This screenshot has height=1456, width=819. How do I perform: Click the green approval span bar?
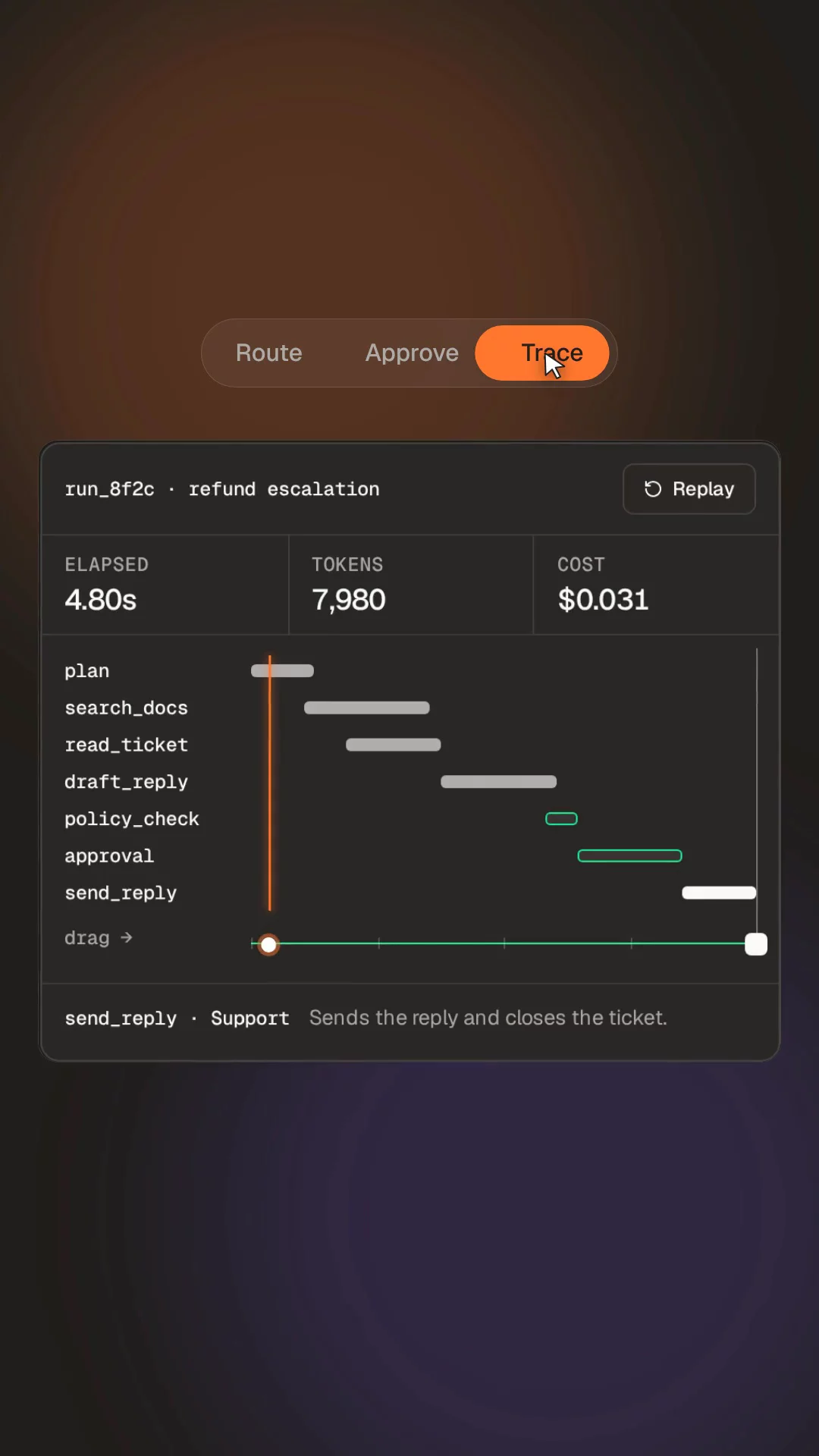click(x=629, y=856)
